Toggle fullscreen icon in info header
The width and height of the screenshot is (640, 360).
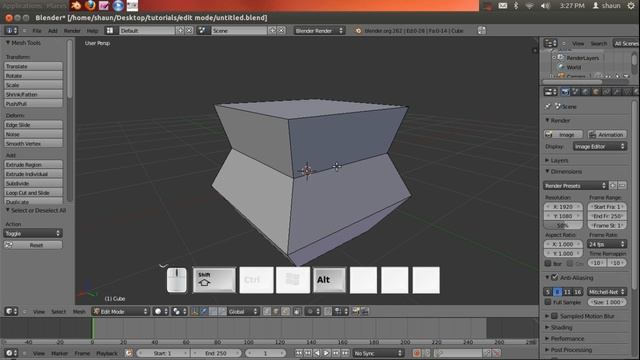point(482,31)
